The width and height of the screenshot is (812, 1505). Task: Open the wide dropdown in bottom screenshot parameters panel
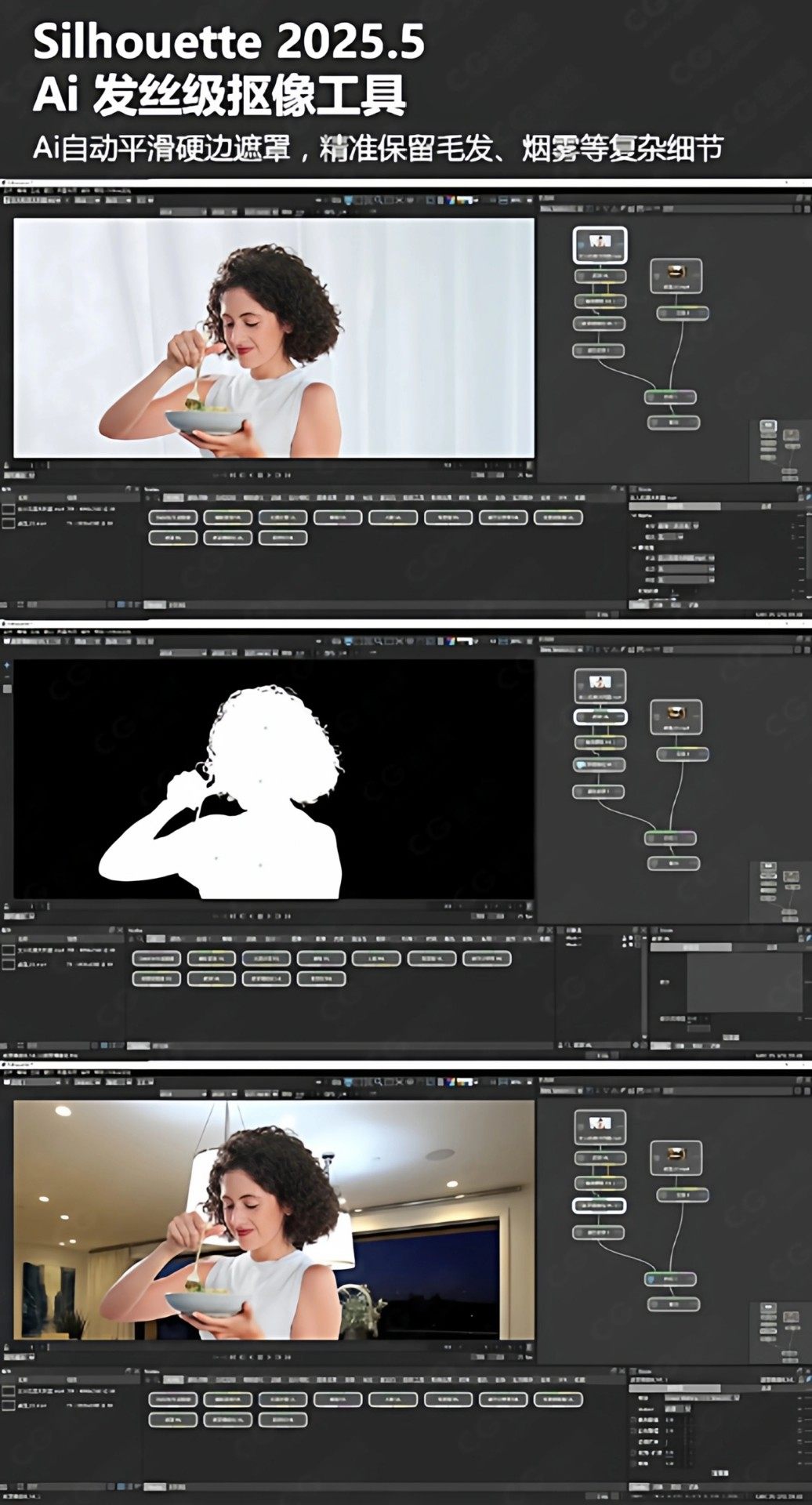[702, 1398]
